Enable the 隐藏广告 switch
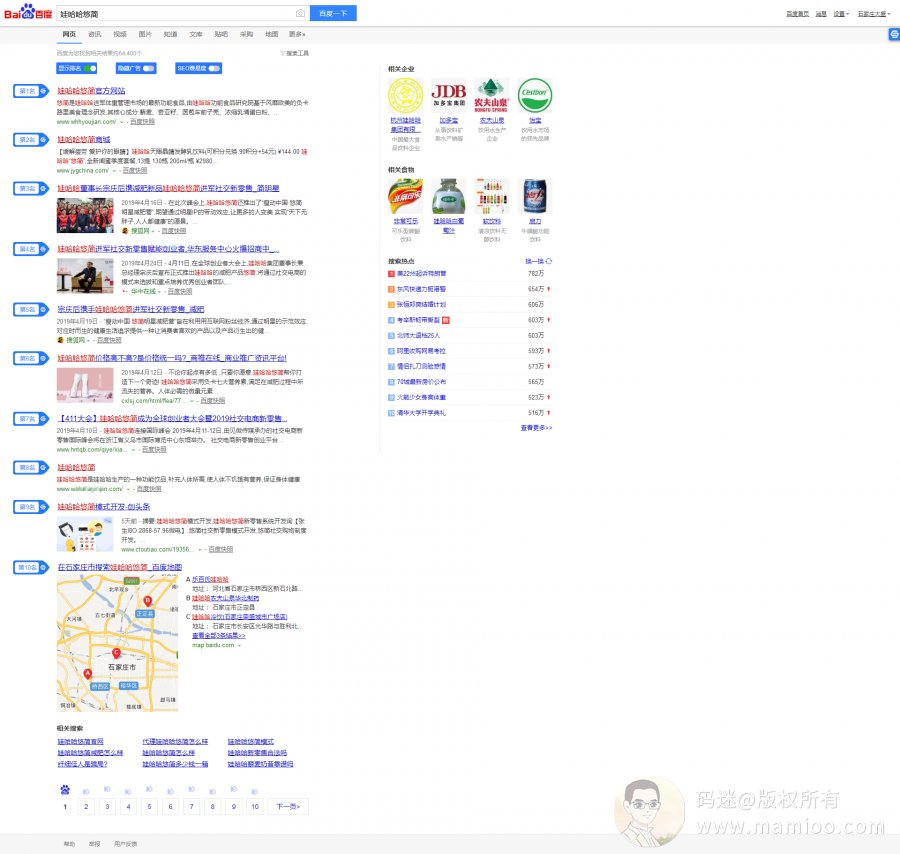The height and width of the screenshot is (854, 900). point(148,68)
